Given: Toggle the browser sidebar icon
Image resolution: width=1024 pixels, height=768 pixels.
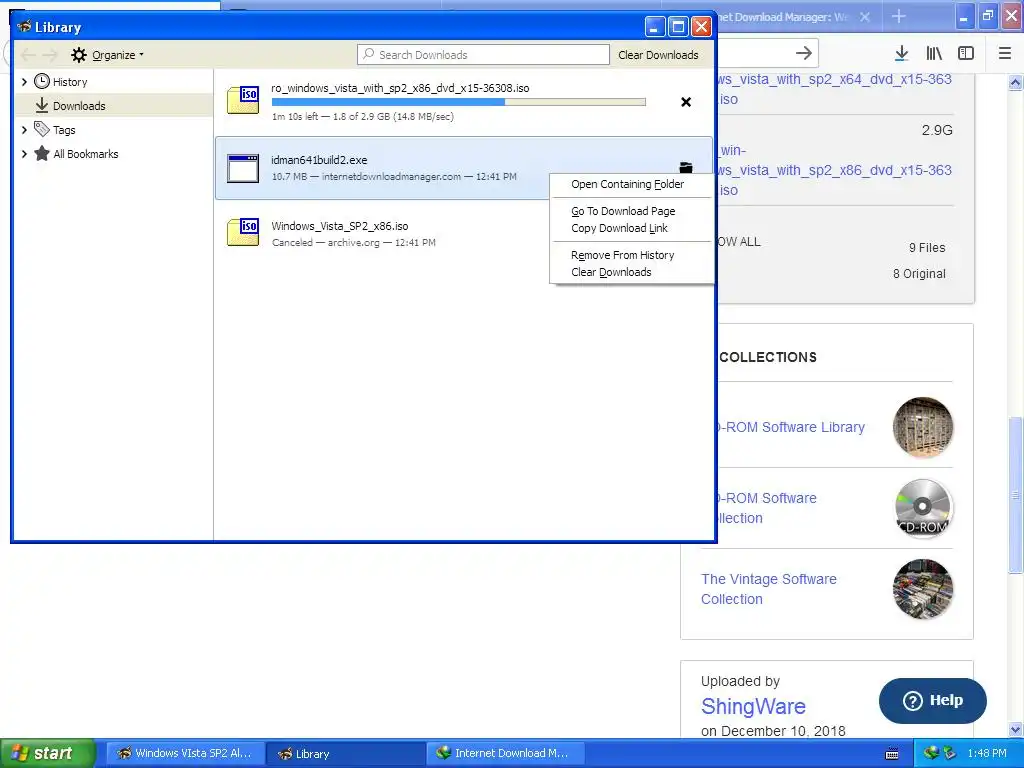Looking at the screenshot, I should click(966, 54).
